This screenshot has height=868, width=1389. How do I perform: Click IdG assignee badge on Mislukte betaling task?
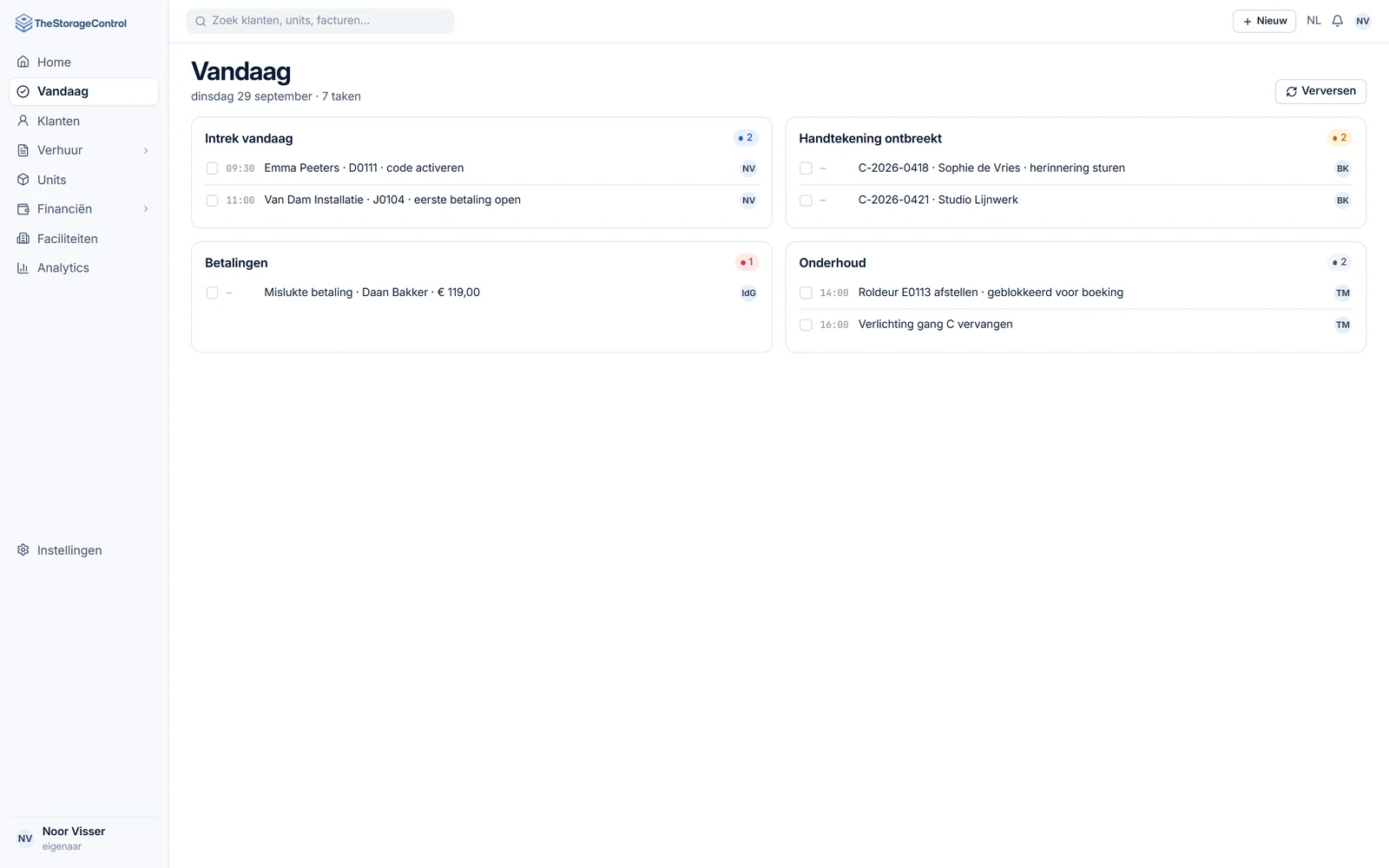pos(748,293)
